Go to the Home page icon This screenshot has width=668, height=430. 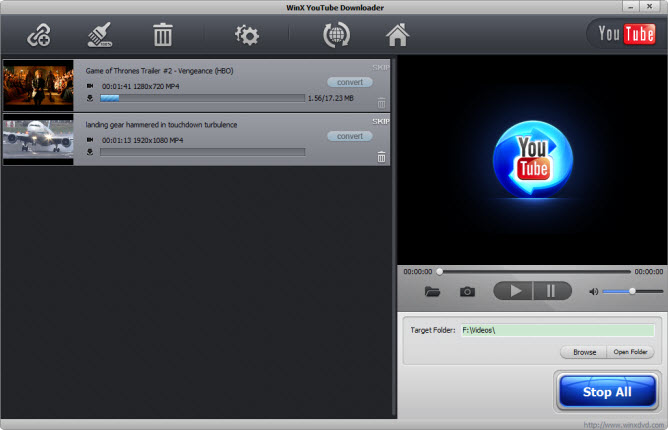(397, 35)
